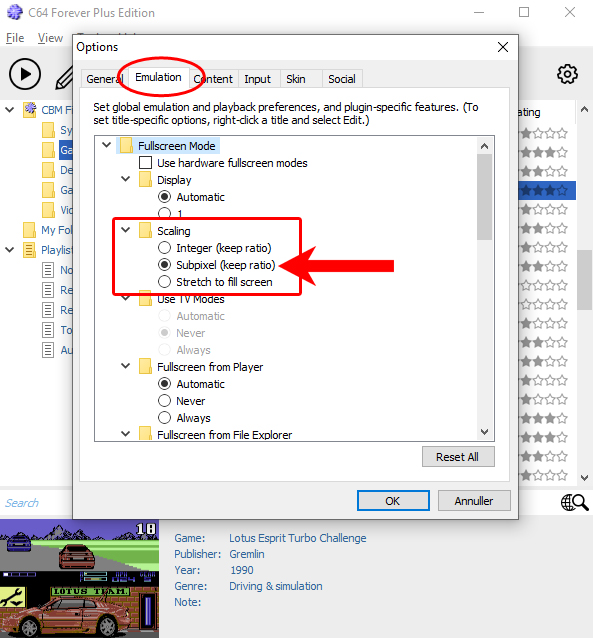Collapse the Fullscreen from Player node
The image size is (593, 638).
click(126, 366)
